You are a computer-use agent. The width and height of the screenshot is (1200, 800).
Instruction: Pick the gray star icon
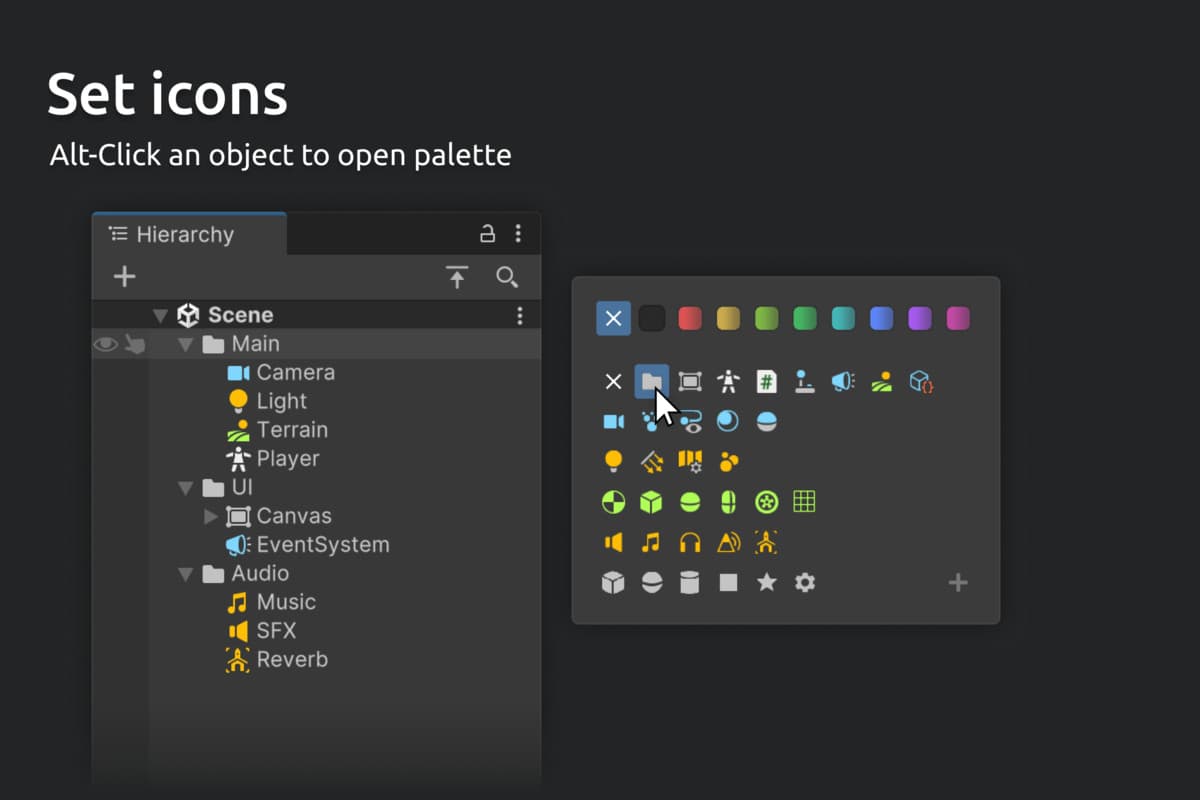pos(766,582)
